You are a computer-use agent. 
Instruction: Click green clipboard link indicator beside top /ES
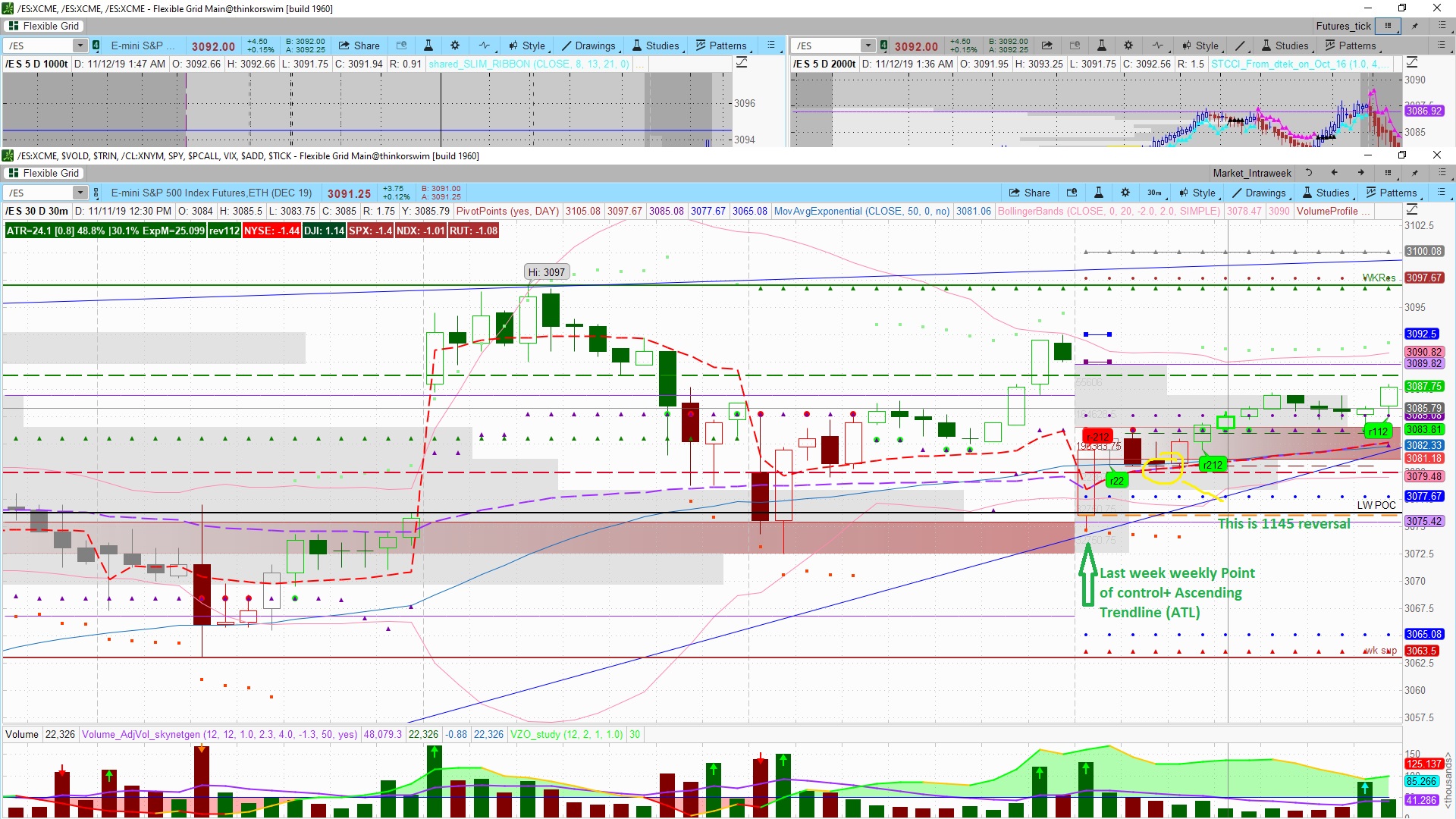click(96, 45)
